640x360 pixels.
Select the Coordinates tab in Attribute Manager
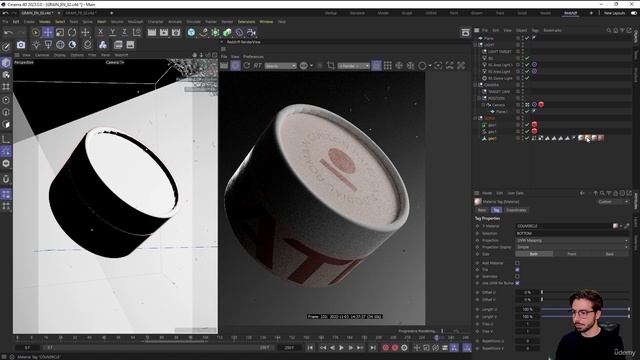click(516, 210)
